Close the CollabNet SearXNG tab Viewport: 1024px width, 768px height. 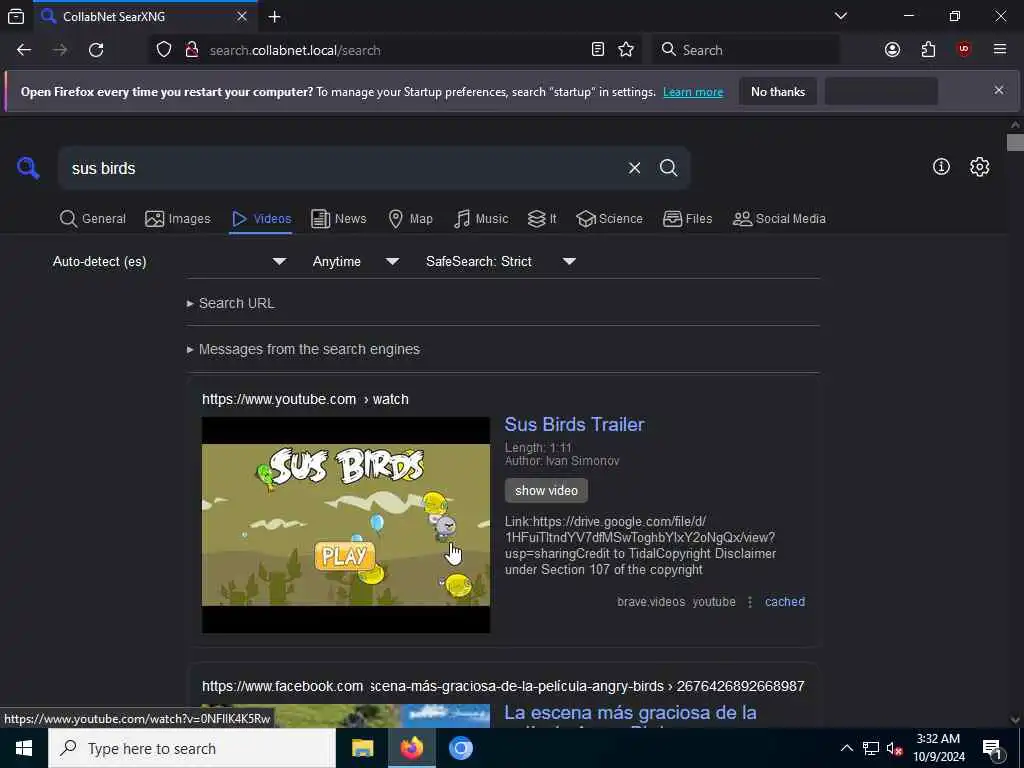click(x=242, y=16)
